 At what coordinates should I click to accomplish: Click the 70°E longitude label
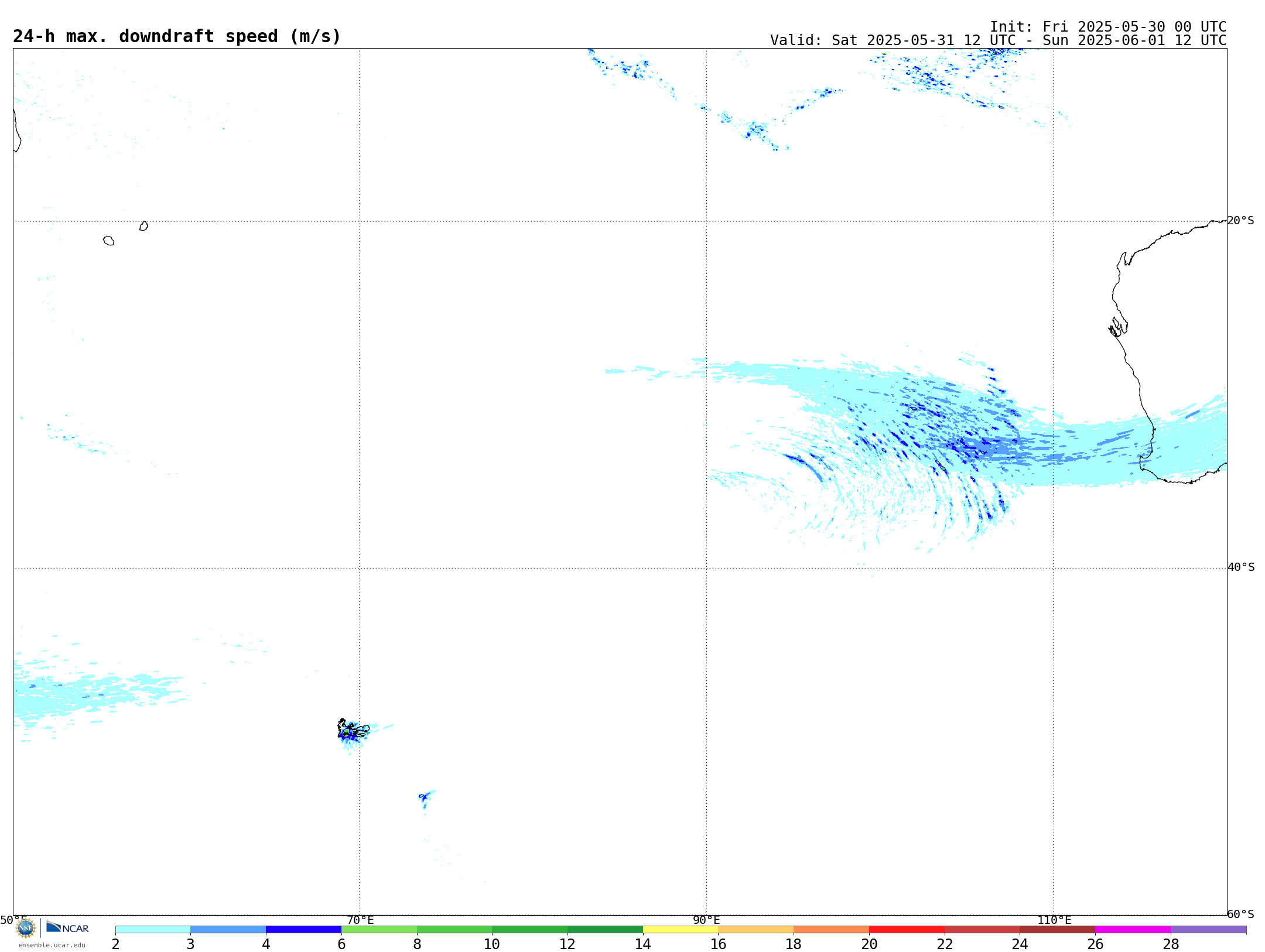pyautogui.click(x=360, y=920)
